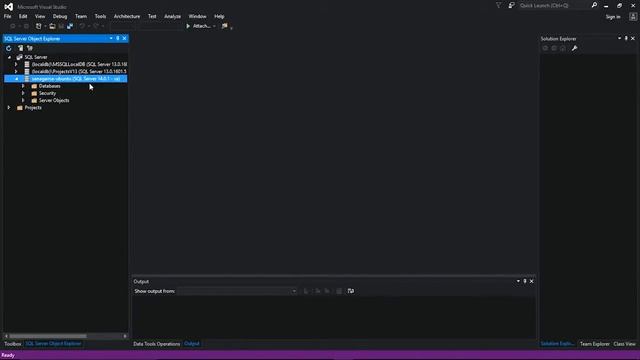Click the New Project toolbar icon
This screenshot has width=640, height=360.
[38, 26]
